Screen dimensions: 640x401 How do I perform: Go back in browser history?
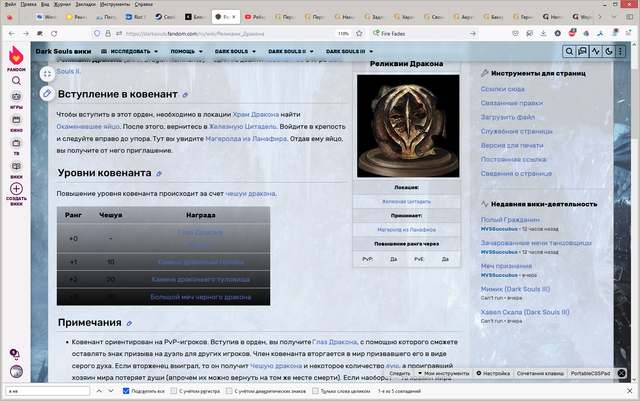[11, 33]
